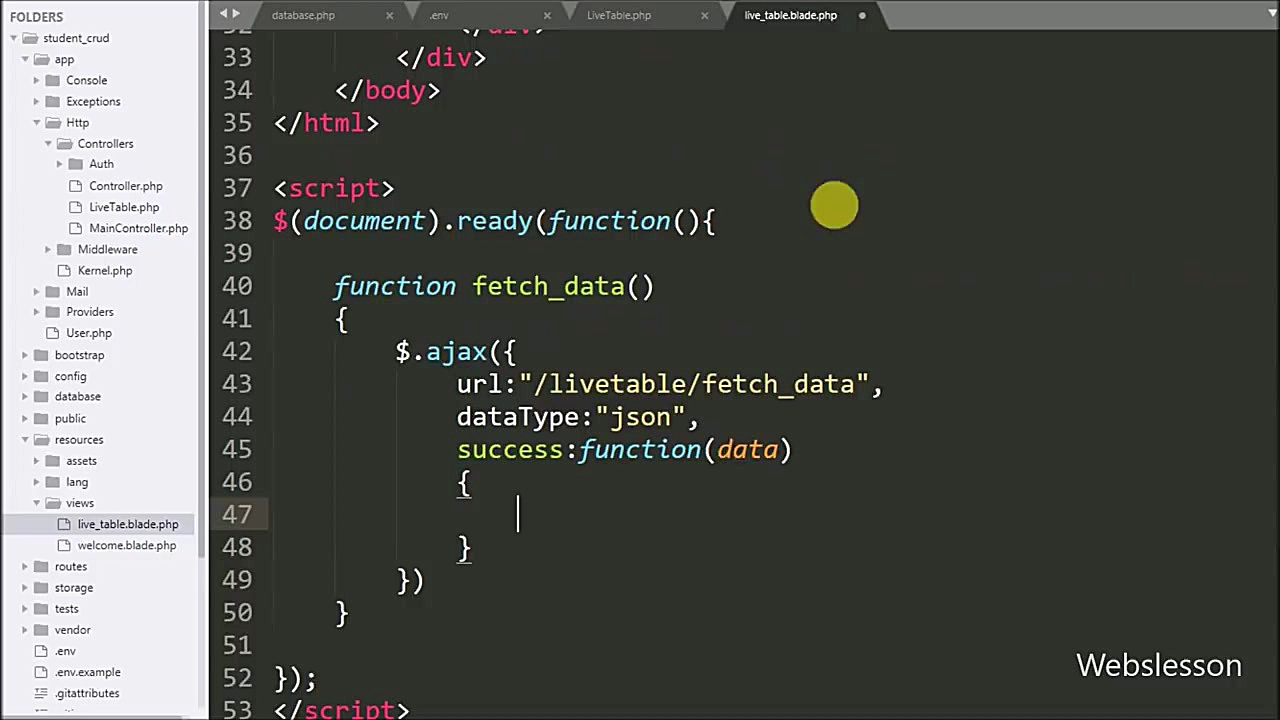Expand the vendor folder
Image resolution: width=1280 pixels, height=720 pixels.
25,630
